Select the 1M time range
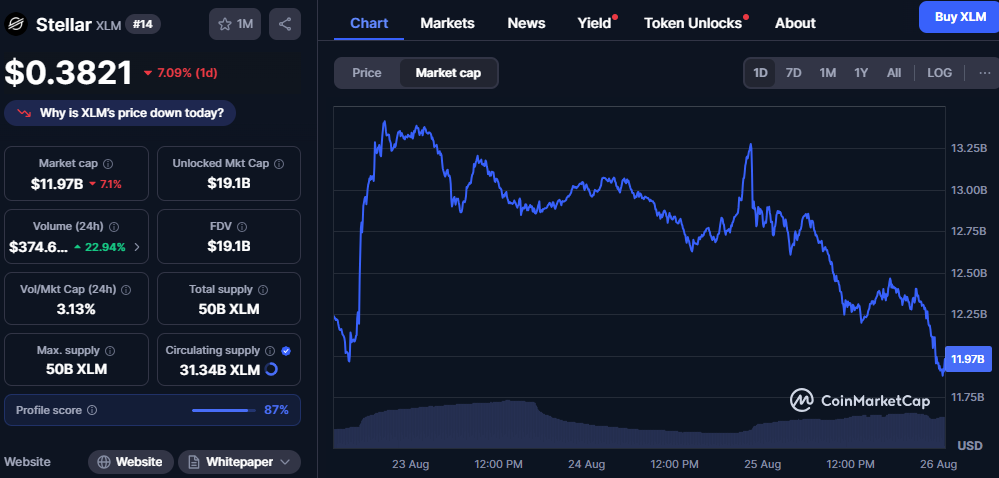The height and width of the screenshot is (478, 999). point(828,73)
